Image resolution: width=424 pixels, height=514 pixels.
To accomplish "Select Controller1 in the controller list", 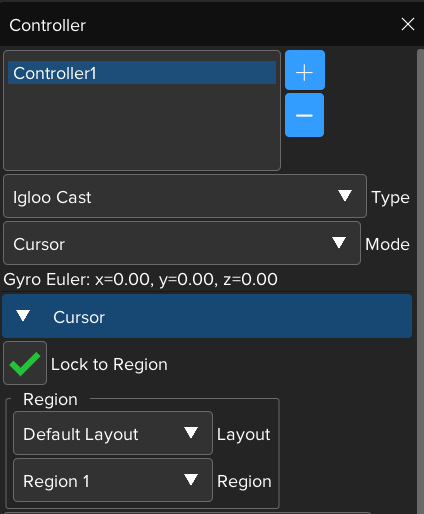I will coord(142,73).
